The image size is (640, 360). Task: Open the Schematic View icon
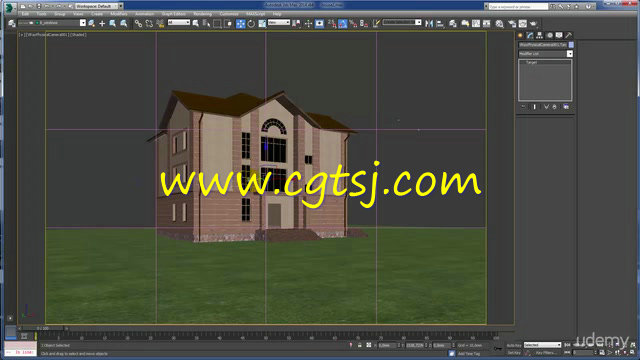[x=487, y=24]
